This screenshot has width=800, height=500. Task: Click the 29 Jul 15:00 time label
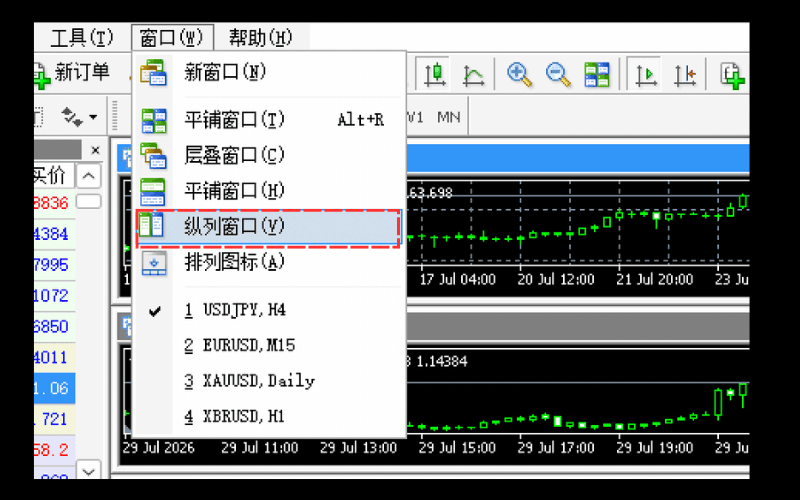(457, 448)
